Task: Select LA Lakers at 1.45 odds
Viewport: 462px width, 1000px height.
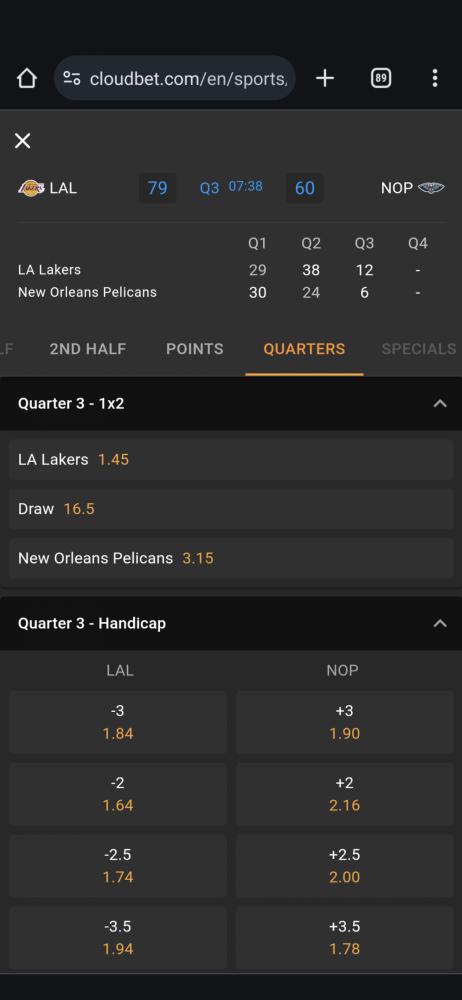Action: 231,460
